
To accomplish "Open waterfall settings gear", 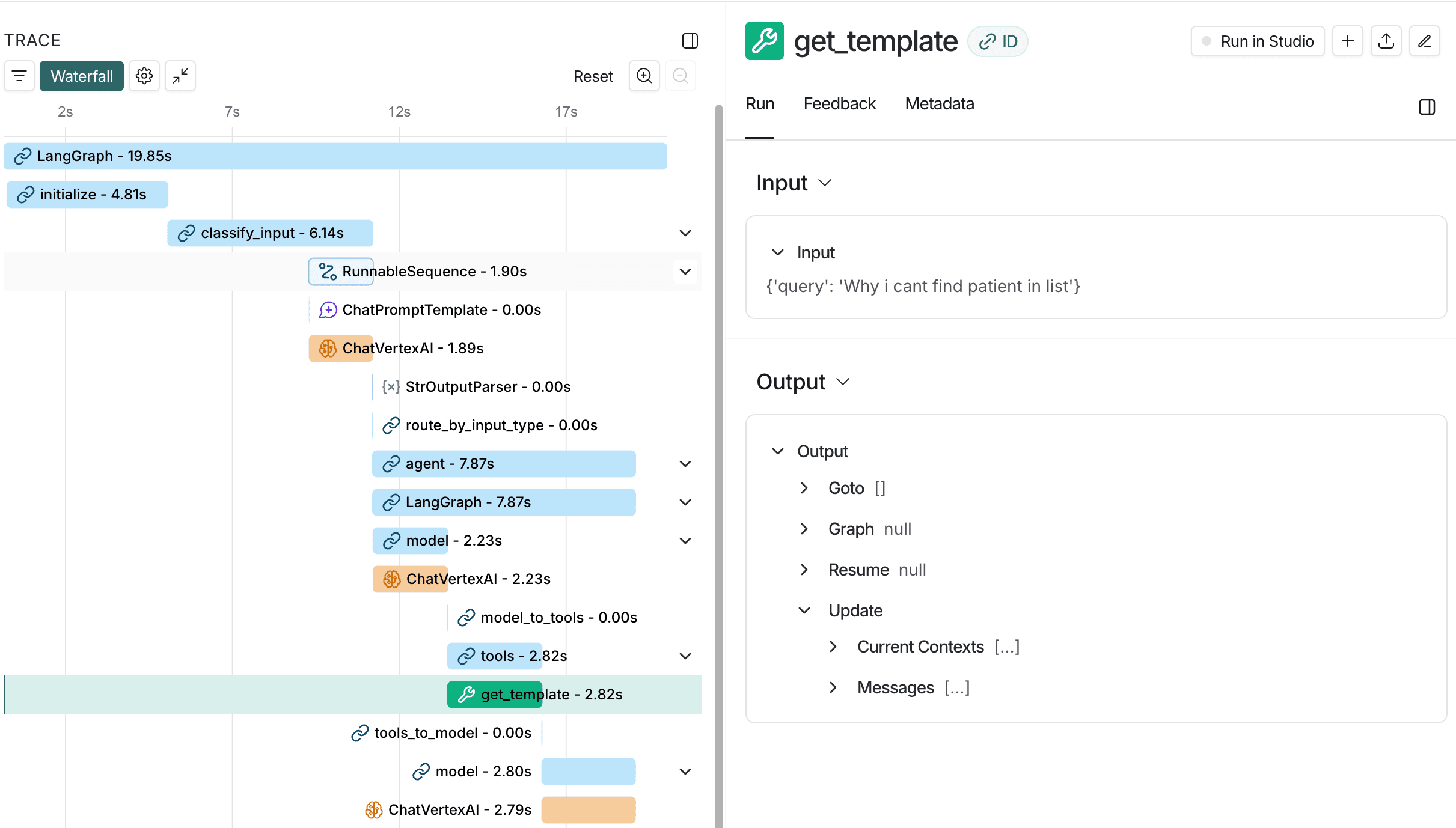I will coord(144,76).
